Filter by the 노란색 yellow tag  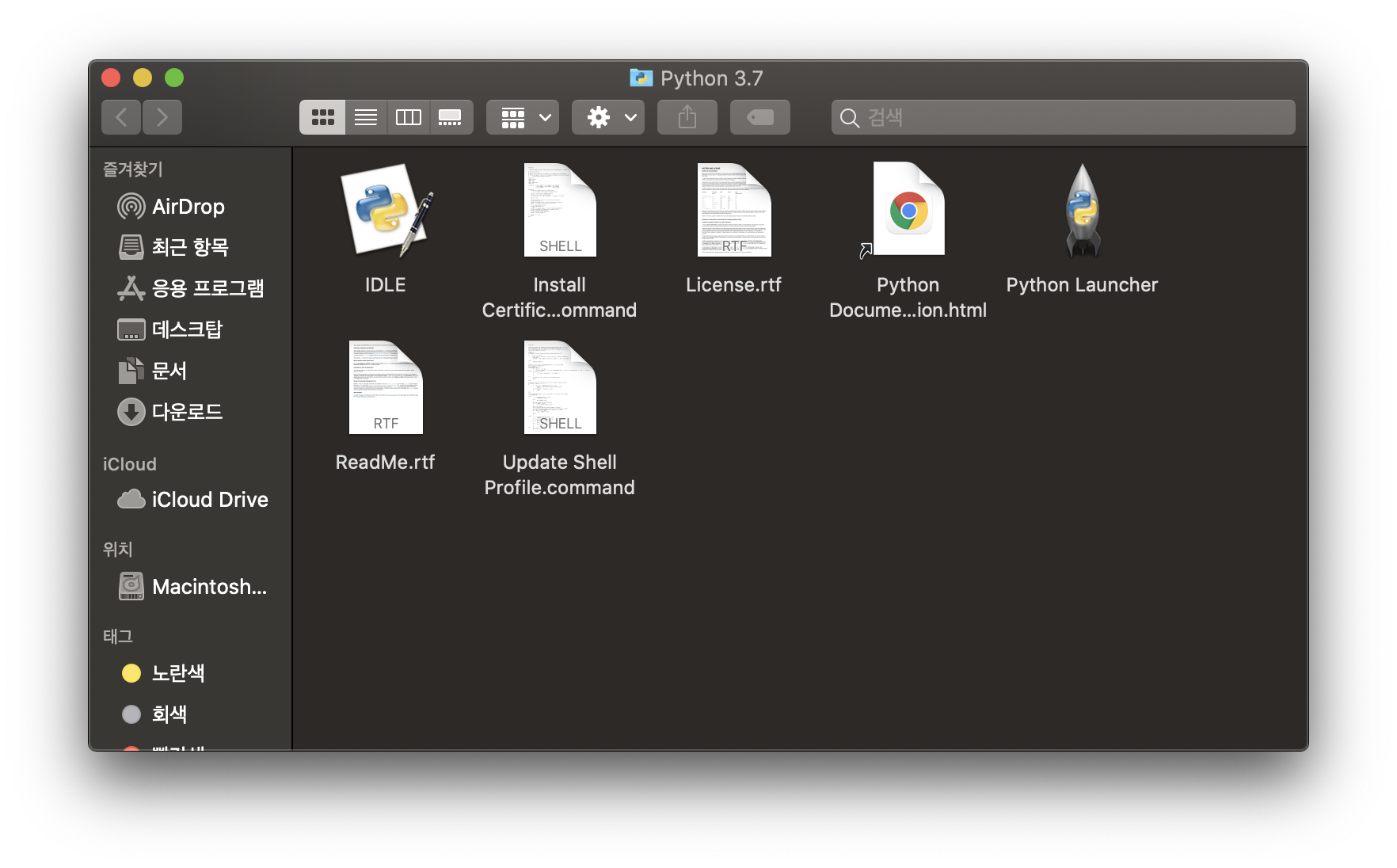click(190, 673)
